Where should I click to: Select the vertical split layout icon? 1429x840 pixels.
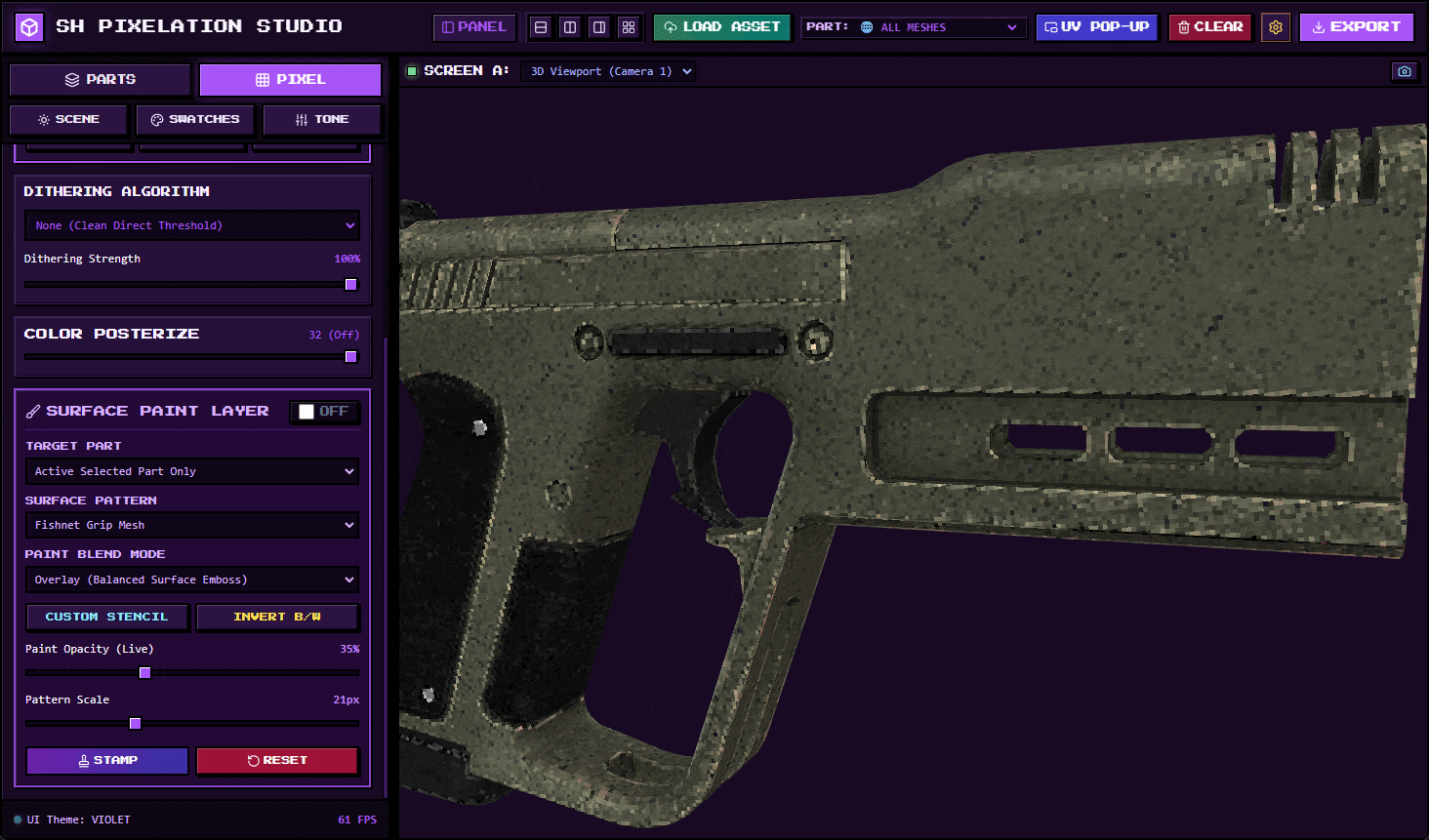(x=570, y=27)
